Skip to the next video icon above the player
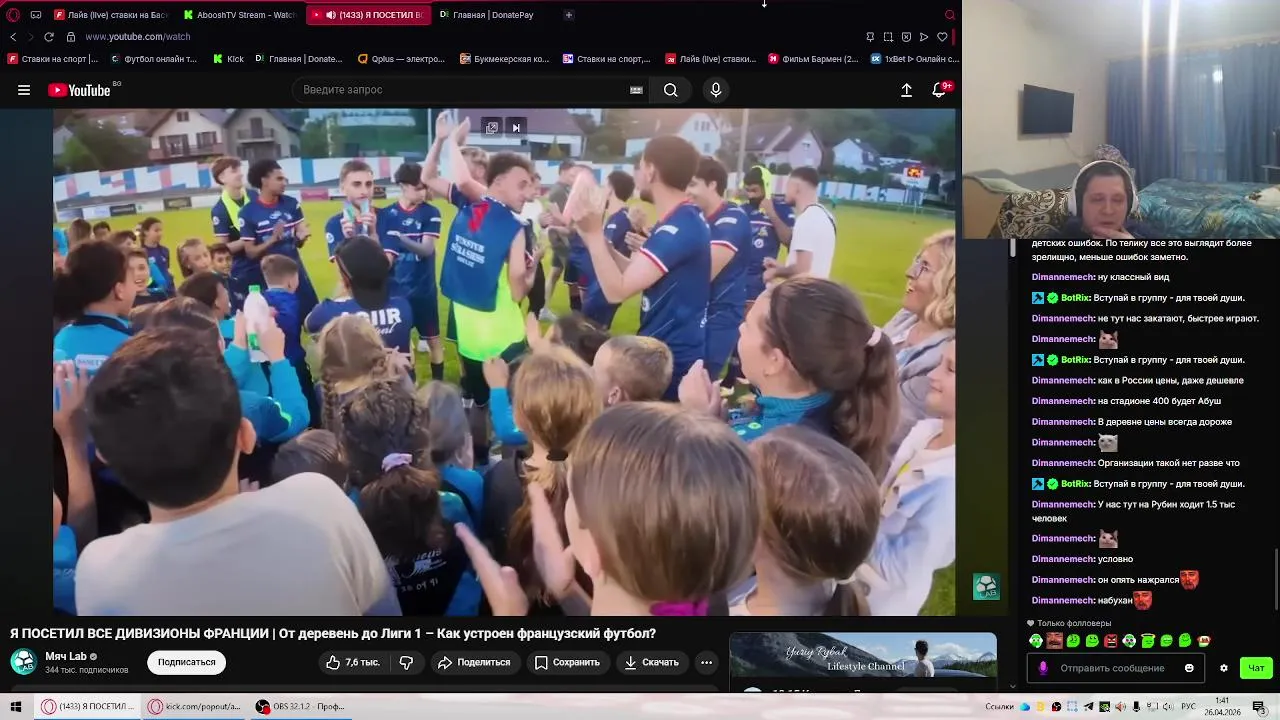Image resolution: width=1280 pixels, height=720 pixels. point(516,127)
